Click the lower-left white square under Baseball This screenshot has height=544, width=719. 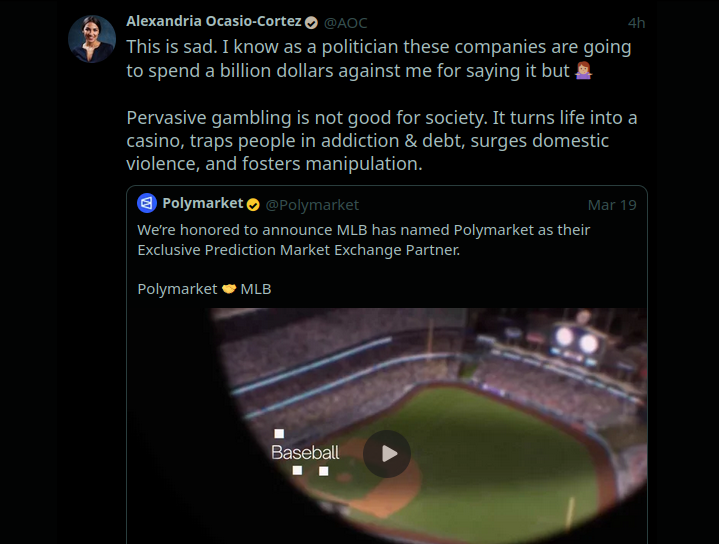point(297,470)
